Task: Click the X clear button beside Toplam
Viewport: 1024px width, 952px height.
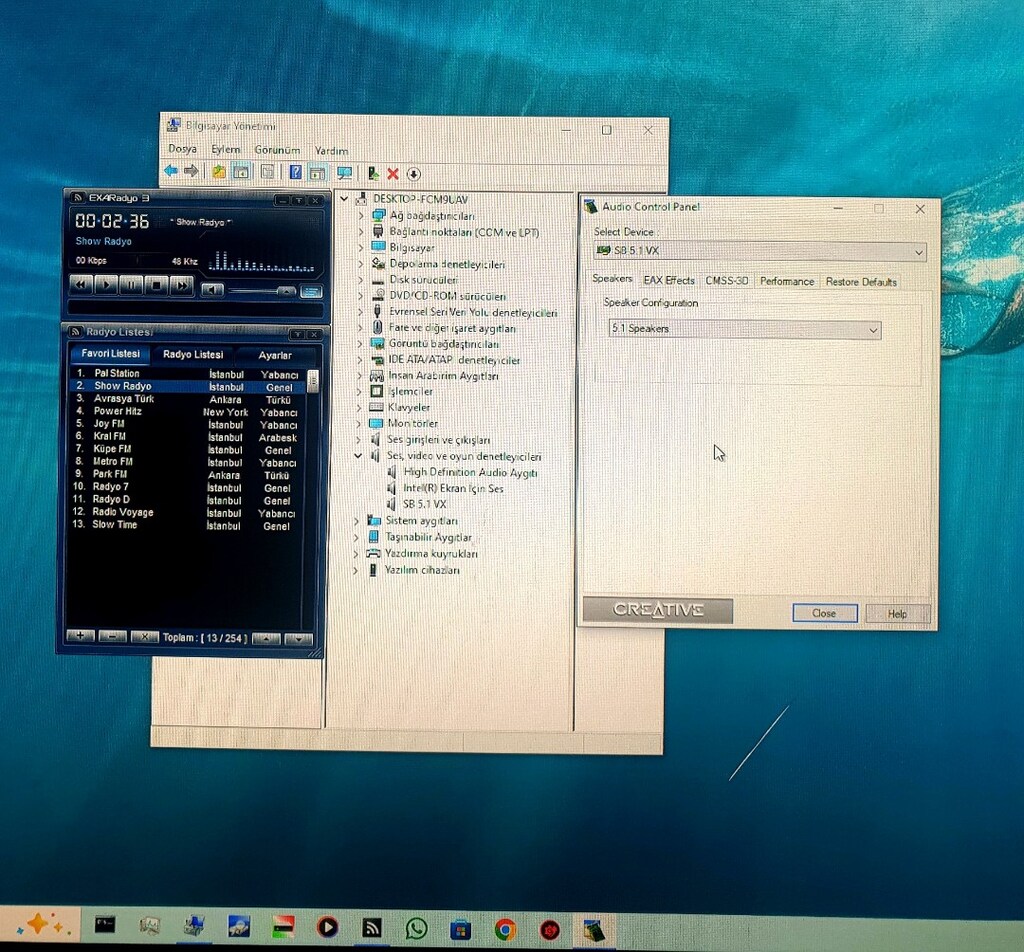Action: pyautogui.click(x=144, y=637)
